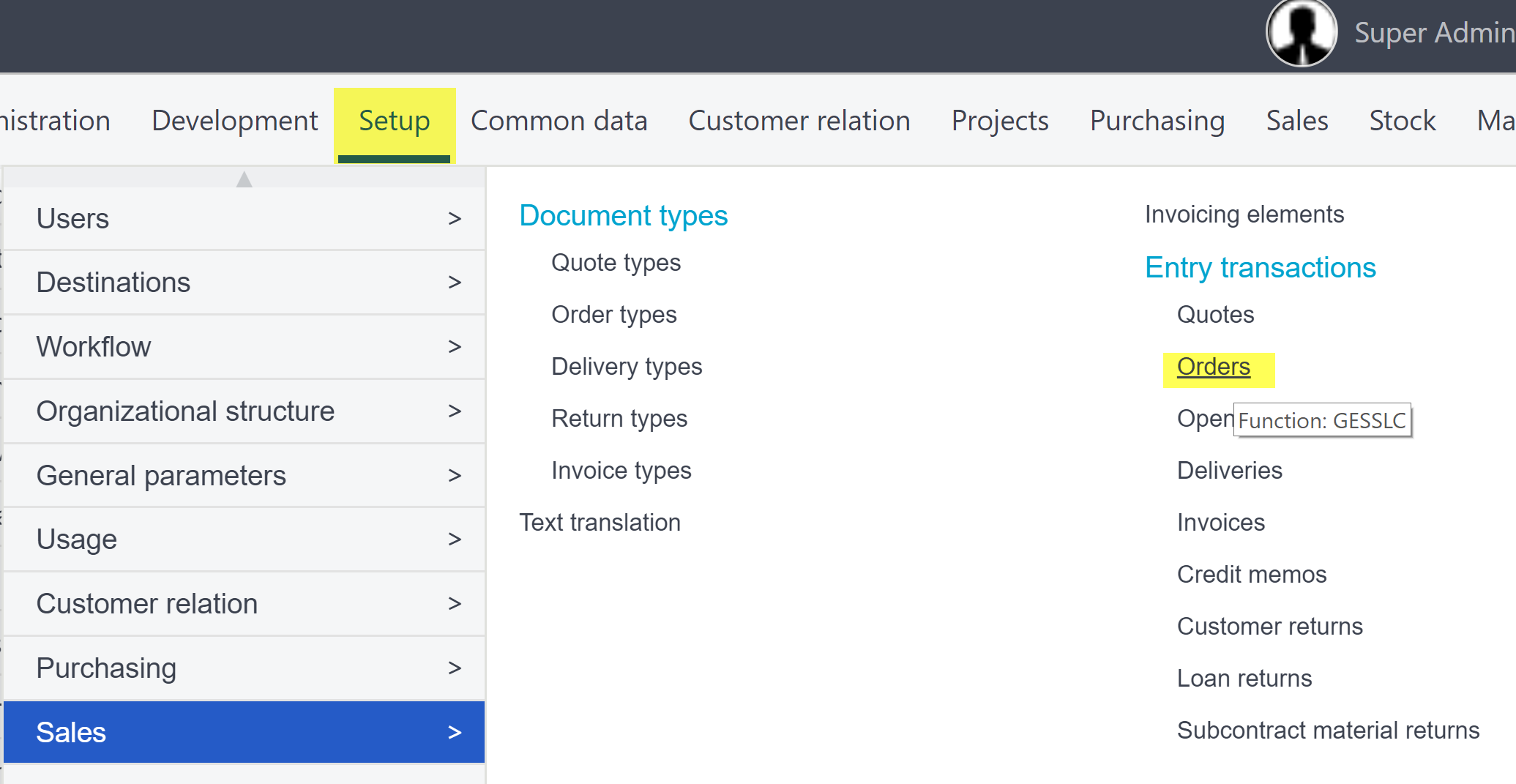
Task: Select Credit memos entry transaction
Action: [1251, 575]
